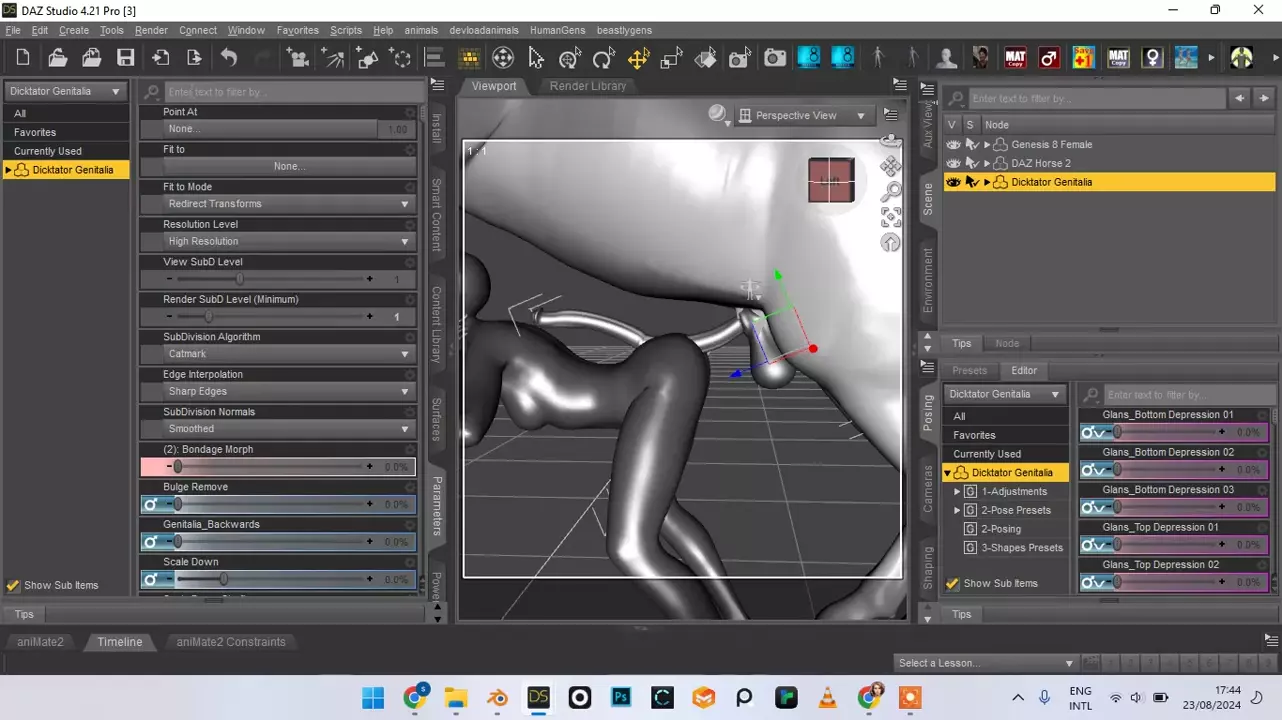Click the Undo arrow in the toolbar

[229, 58]
